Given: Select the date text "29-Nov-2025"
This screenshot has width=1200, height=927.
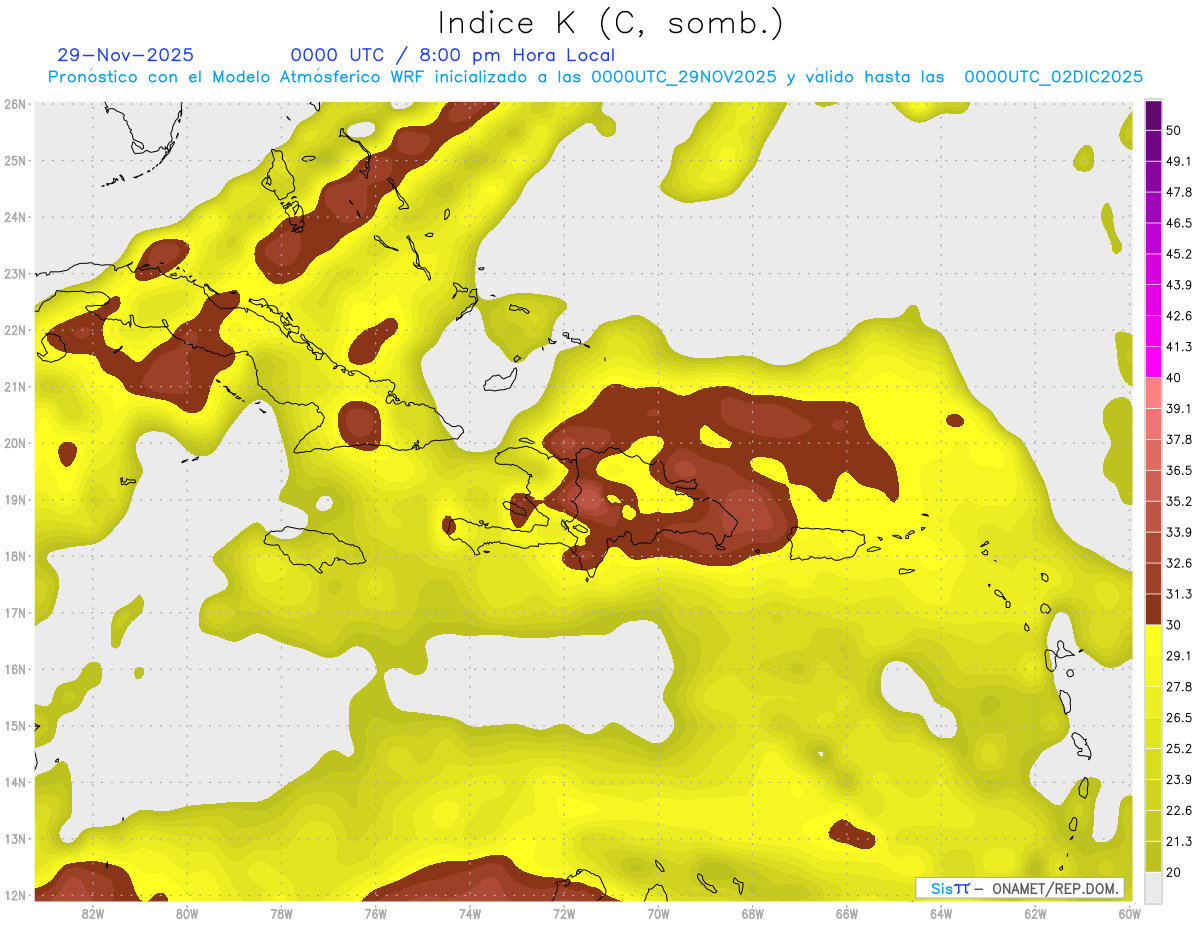Looking at the screenshot, I should click(x=126, y=55).
